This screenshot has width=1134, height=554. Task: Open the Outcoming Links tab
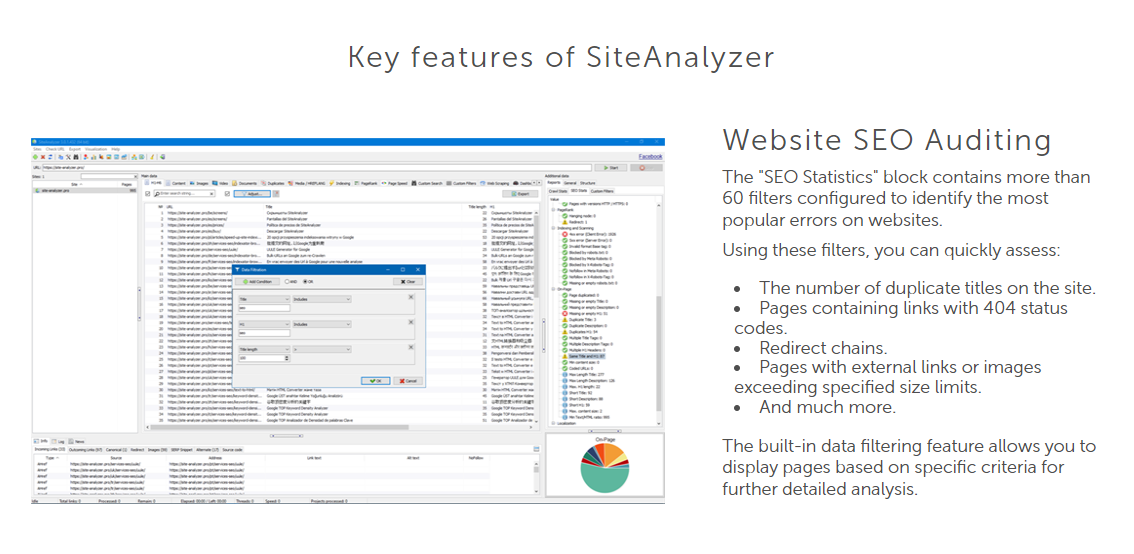pyautogui.click(x=85, y=450)
